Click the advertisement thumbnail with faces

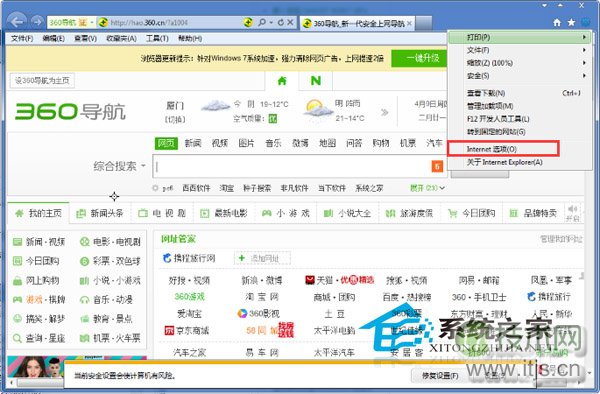click(x=35, y=366)
